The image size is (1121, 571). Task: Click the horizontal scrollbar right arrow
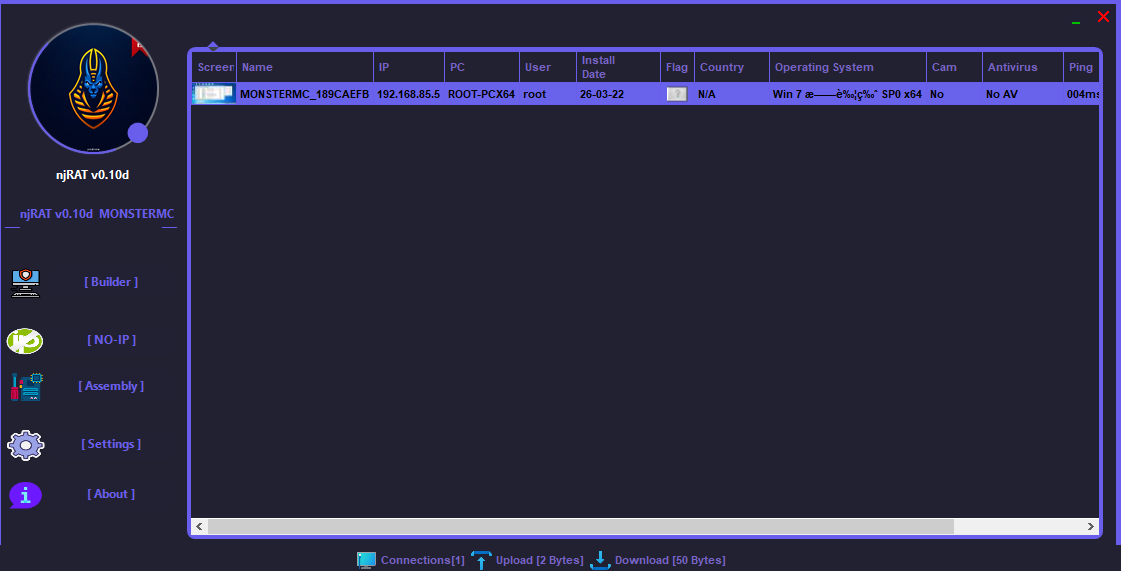coord(1091,526)
